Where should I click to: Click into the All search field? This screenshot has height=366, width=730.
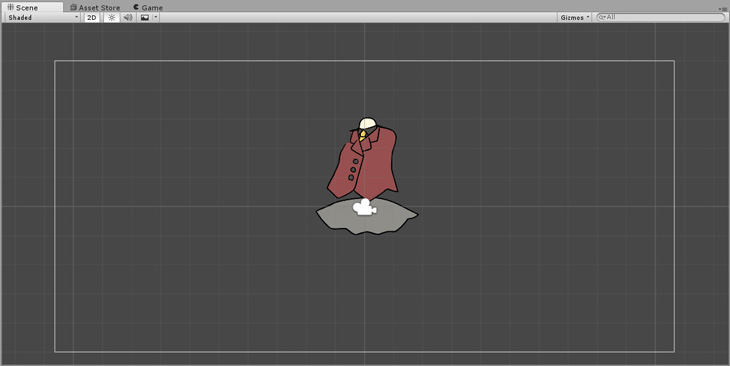click(x=661, y=17)
